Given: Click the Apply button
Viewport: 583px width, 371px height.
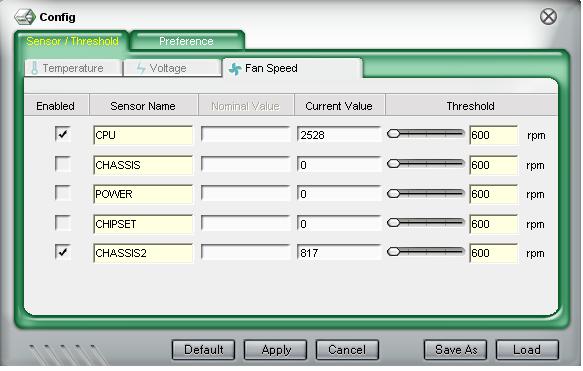Looking at the screenshot, I should pyautogui.click(x=276, y=350).
